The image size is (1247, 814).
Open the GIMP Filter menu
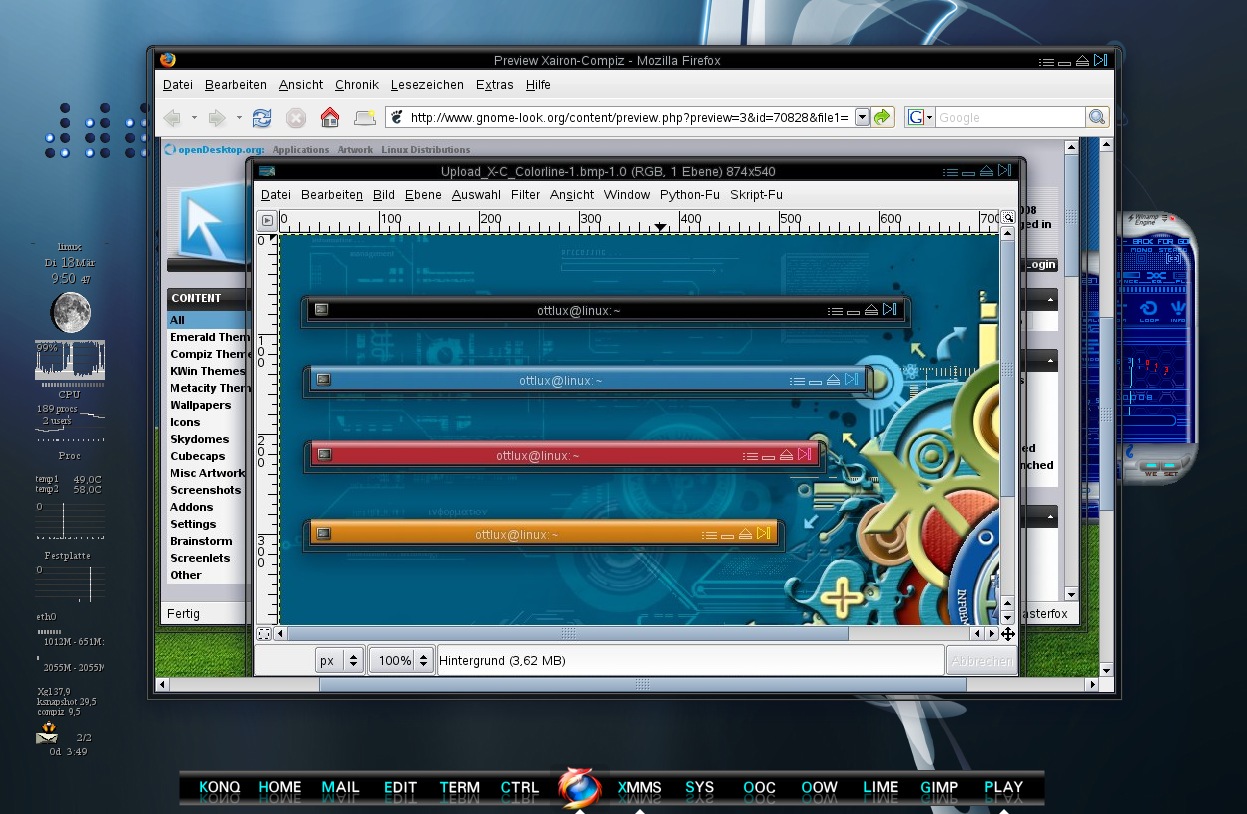point(525,195)
